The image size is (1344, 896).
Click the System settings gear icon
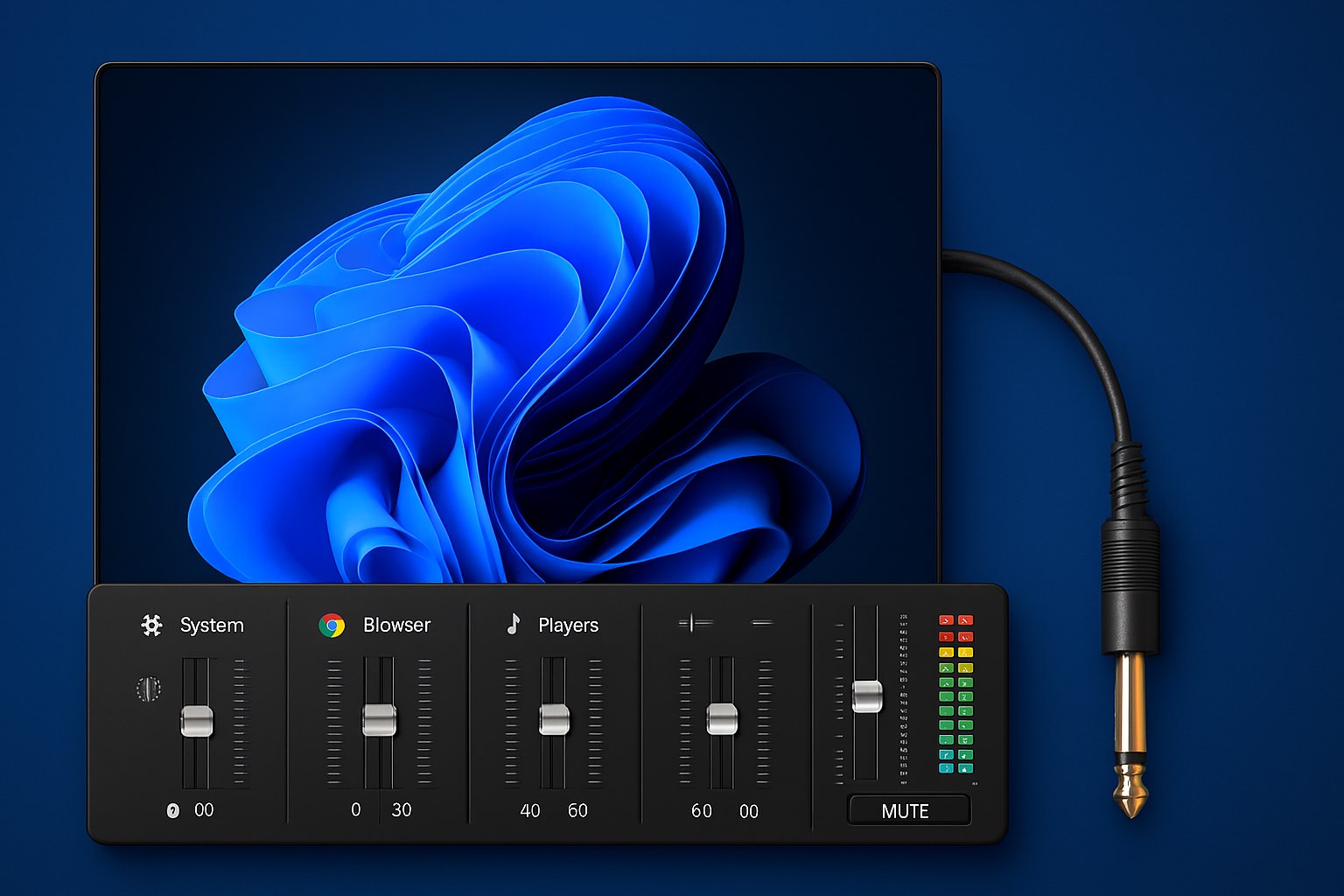click(x=150, y=625)
